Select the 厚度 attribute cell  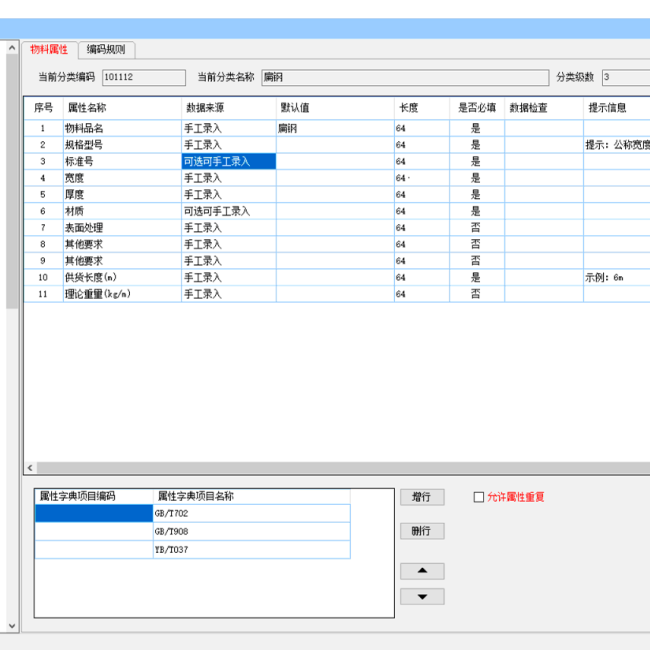click(122, 194)
